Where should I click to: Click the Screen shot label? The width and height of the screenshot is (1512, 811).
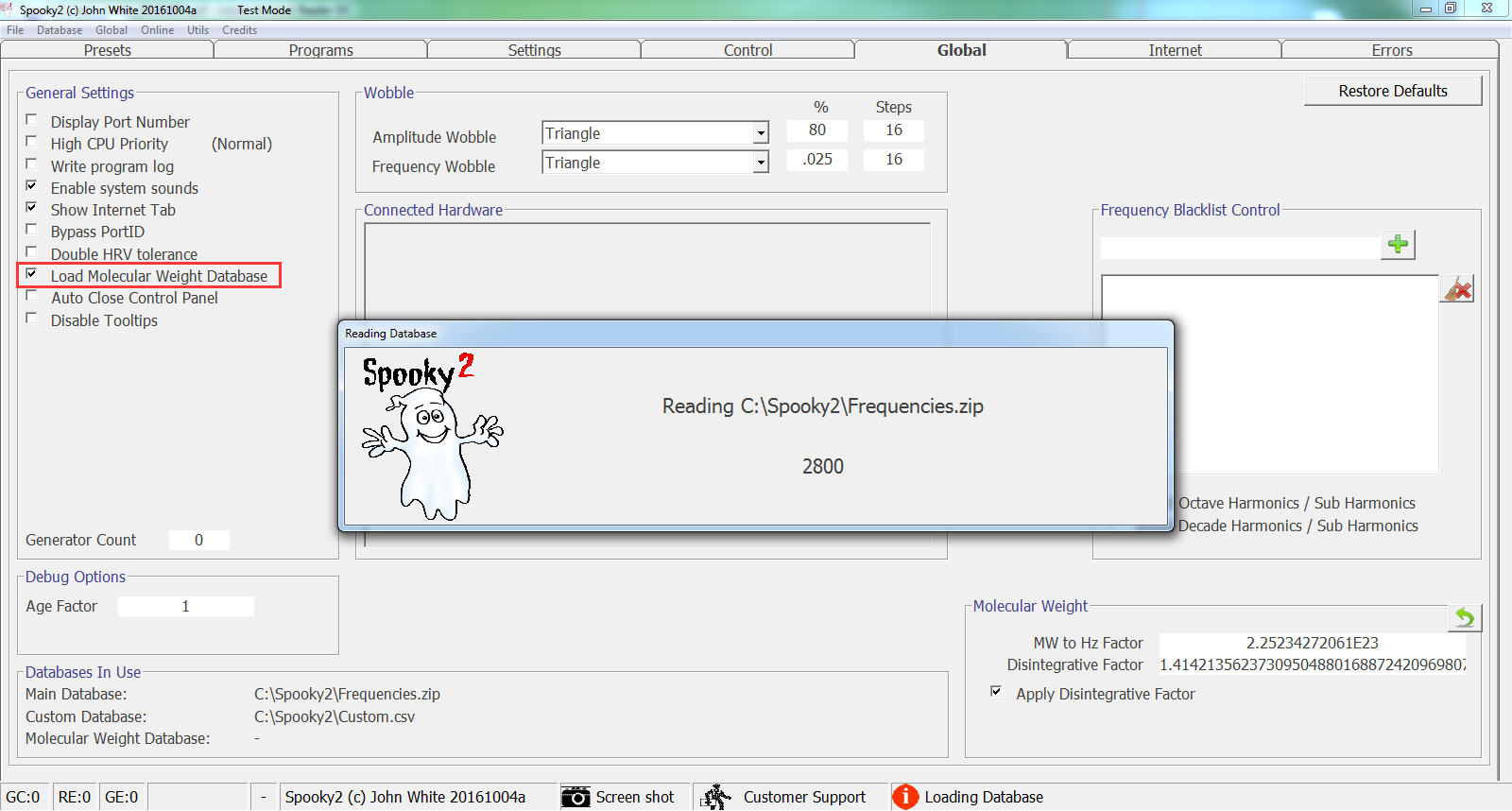coord(635,797)
